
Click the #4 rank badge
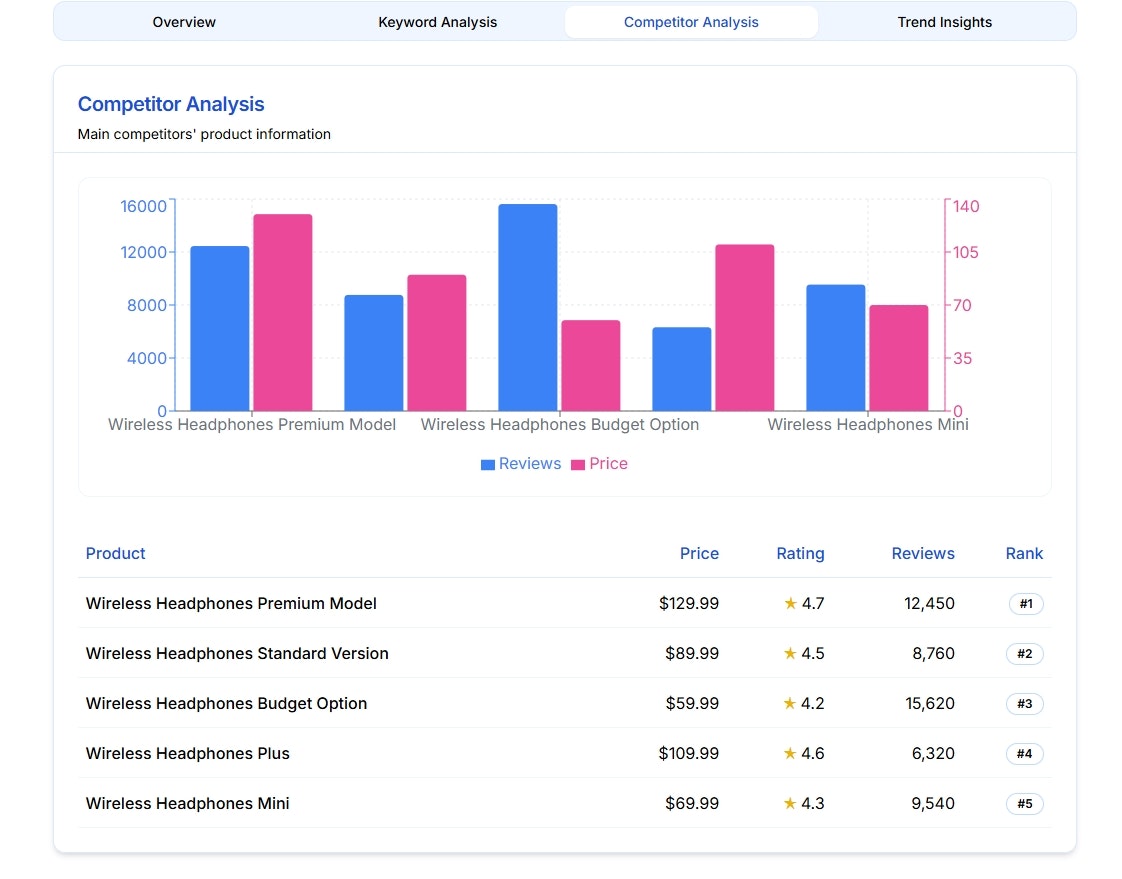(1025, 754)
